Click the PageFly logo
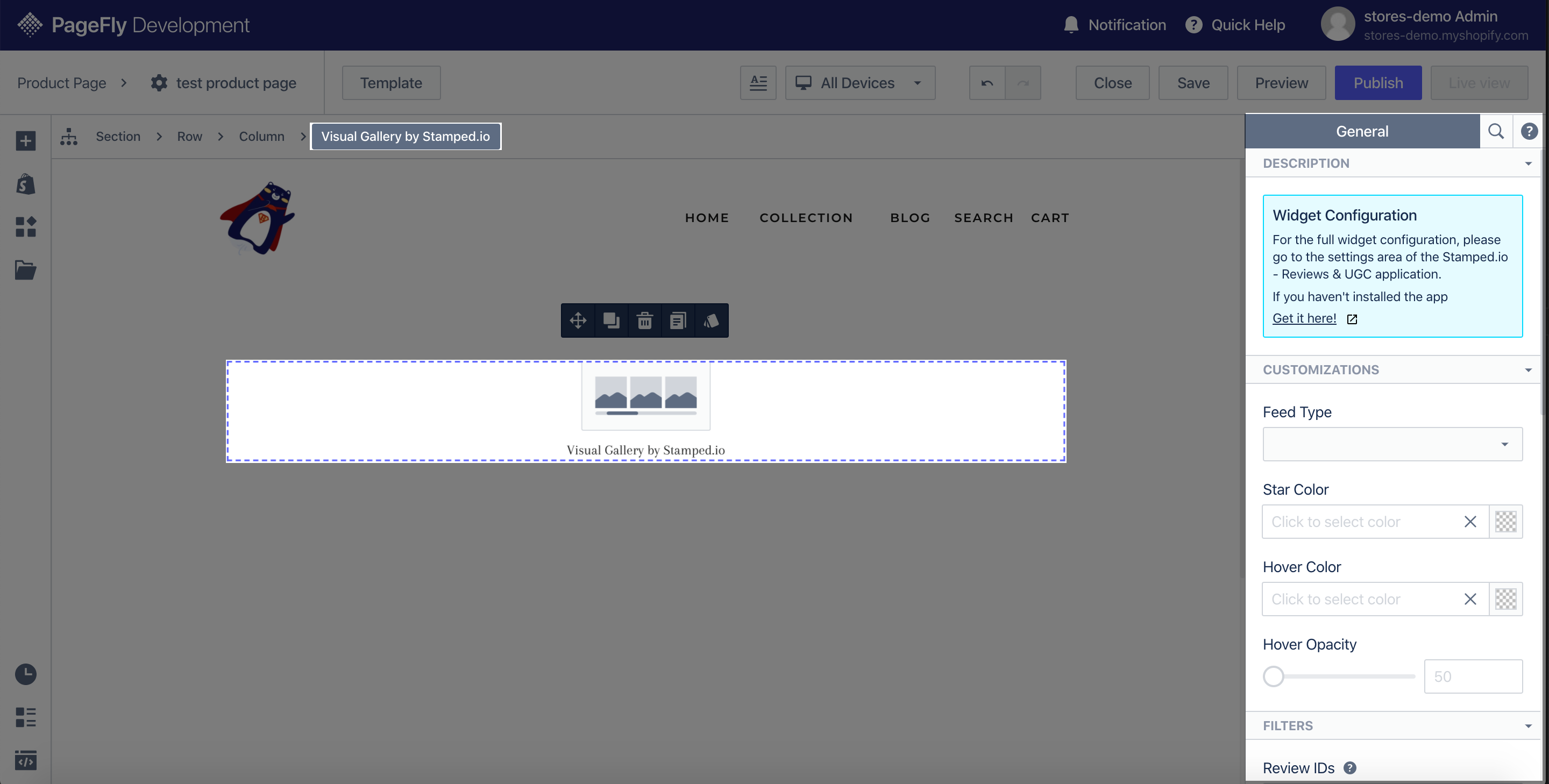This screenshot has height=784, width=1549. pos(133,25)
